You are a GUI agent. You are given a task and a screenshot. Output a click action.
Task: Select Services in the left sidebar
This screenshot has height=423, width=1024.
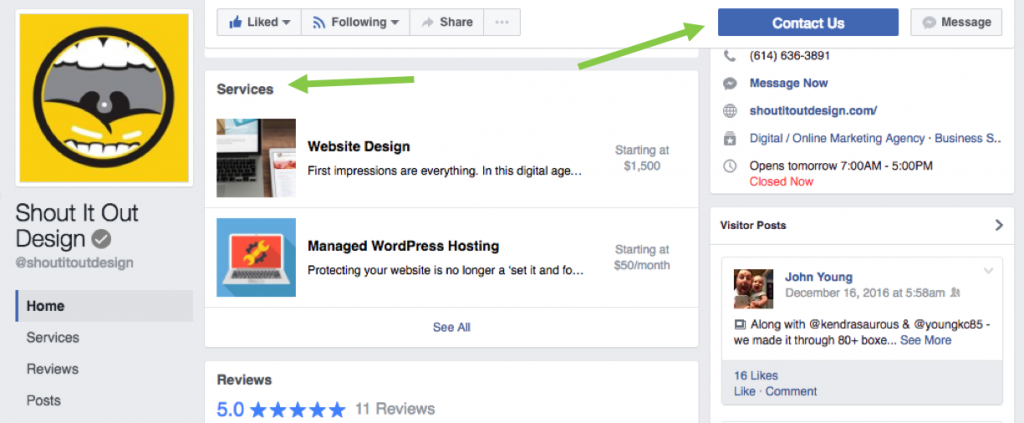tap(53, 338)
